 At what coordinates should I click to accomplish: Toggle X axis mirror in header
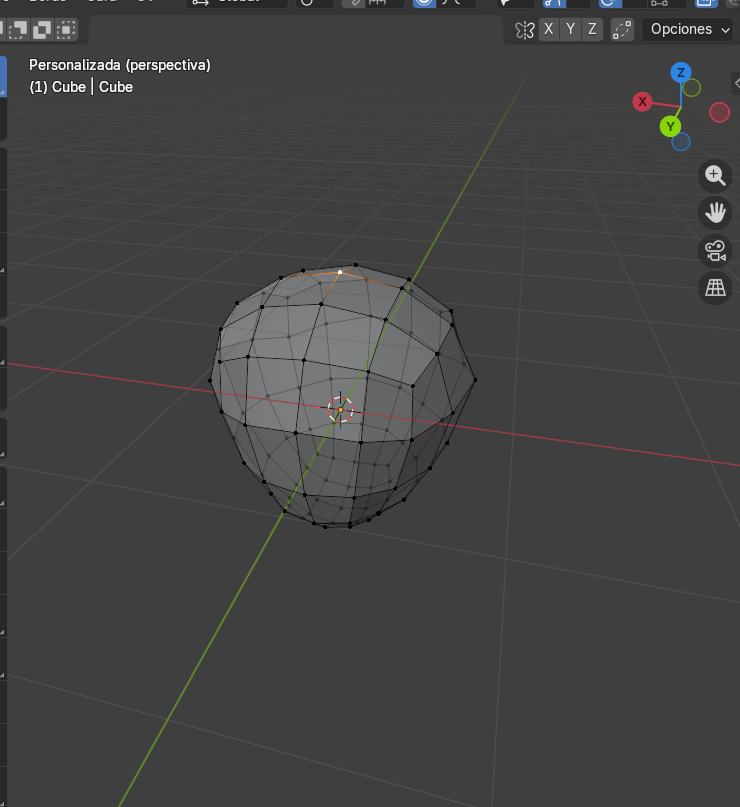[548, 29]
